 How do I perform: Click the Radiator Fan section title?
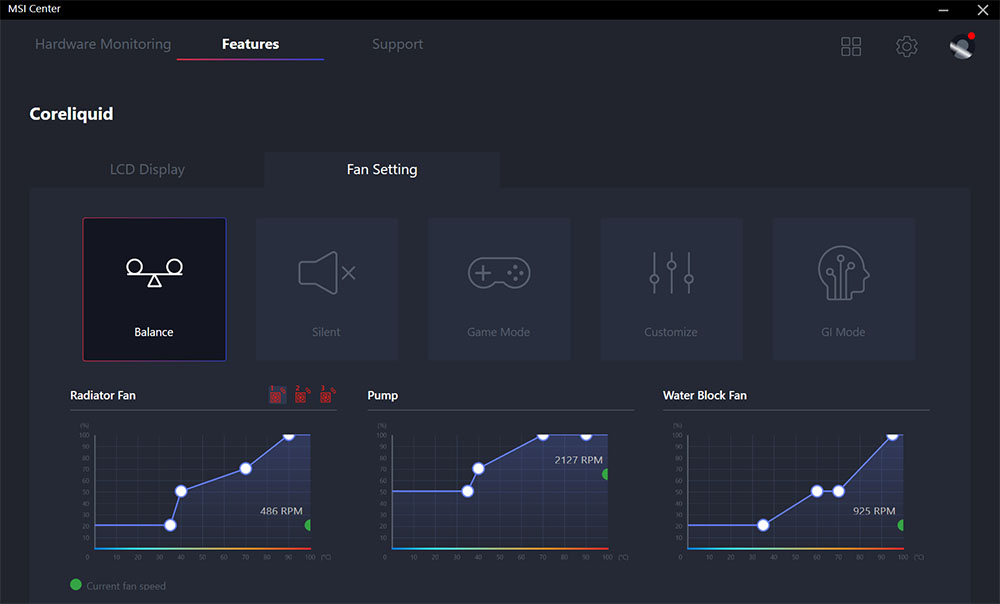[x=103, y=395]
